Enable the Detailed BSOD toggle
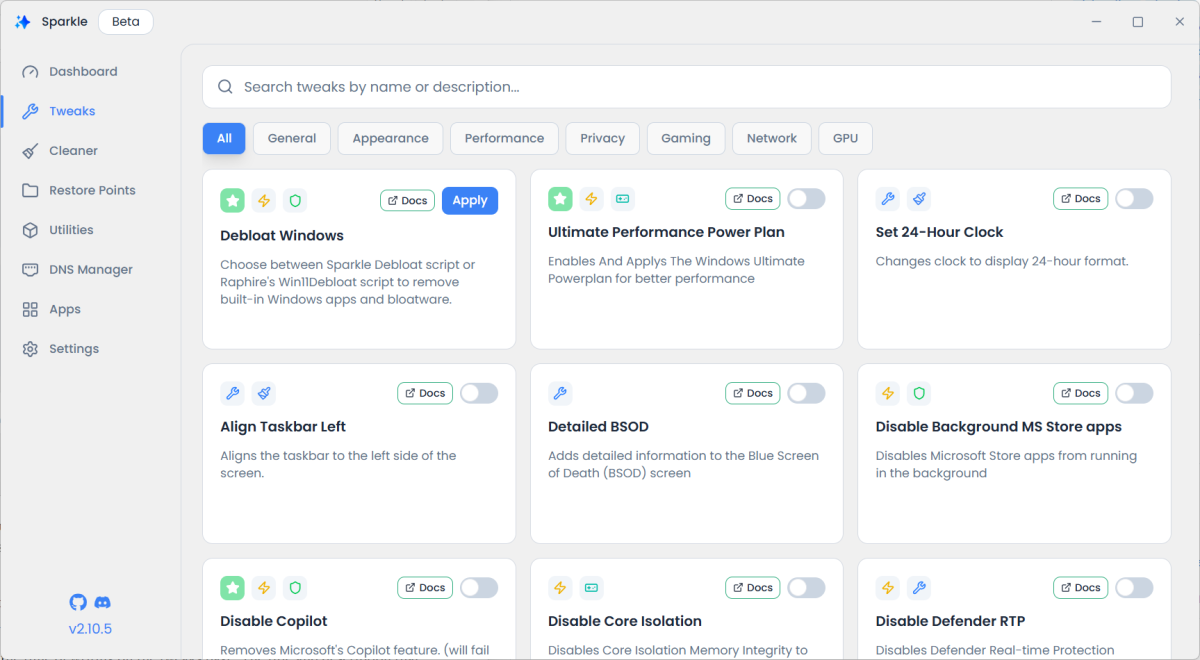 [806, 394]
